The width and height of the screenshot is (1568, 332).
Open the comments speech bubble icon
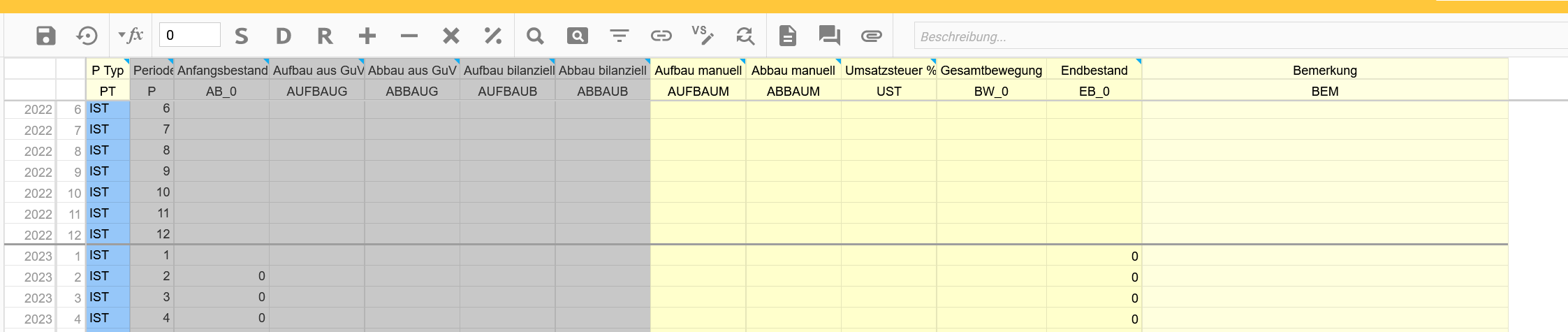[830, 36]
